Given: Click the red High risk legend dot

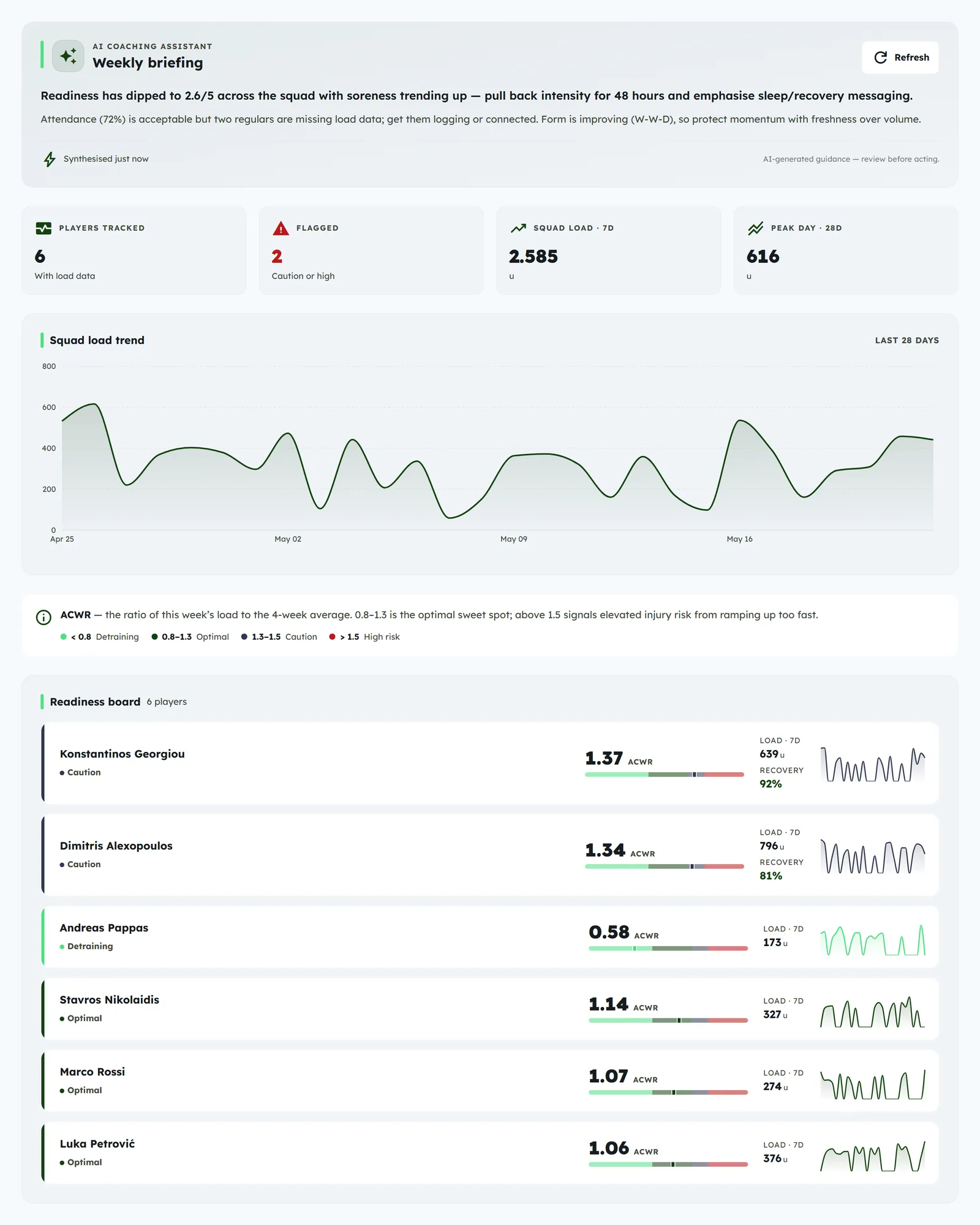Looking at the screenshot, I should pos(333,637).
